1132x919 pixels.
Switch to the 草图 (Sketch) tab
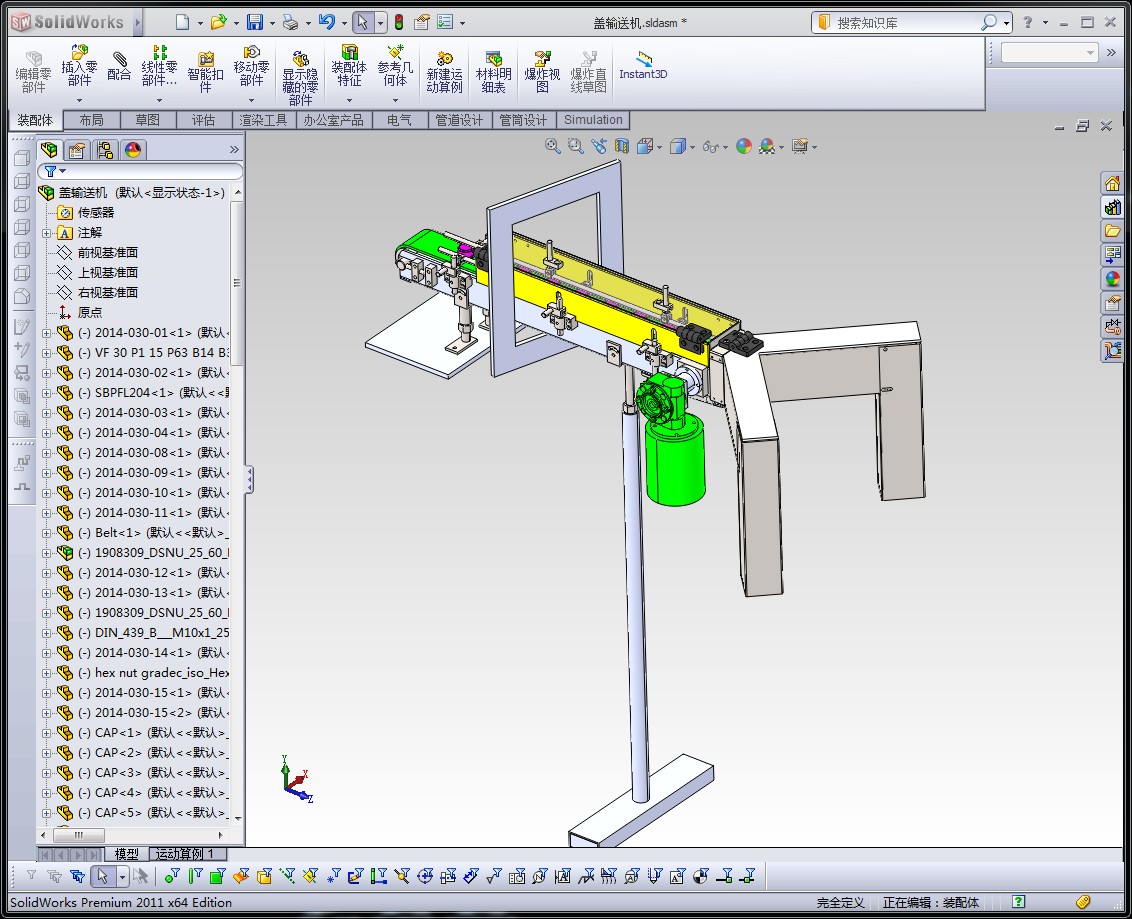pos(147,120)
